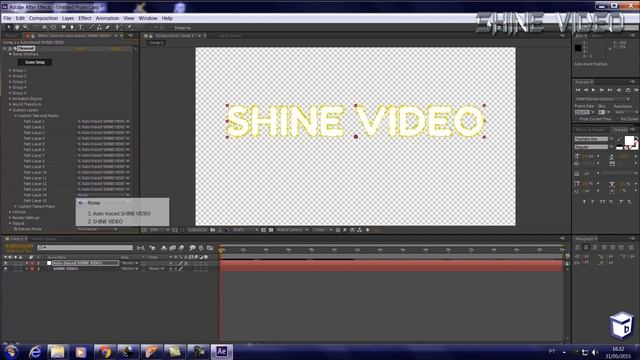
Task: Open Internet Explorer from the taskbar
Action: pyautogui.click(x=35, y=351)
